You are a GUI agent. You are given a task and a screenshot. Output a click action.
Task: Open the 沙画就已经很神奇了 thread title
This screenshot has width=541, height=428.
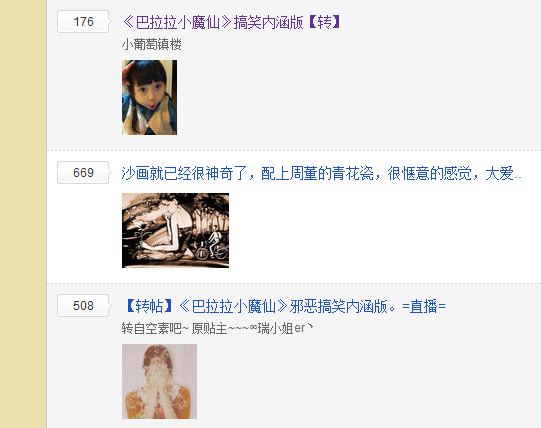pyautogui.click(x=321, y=173)
